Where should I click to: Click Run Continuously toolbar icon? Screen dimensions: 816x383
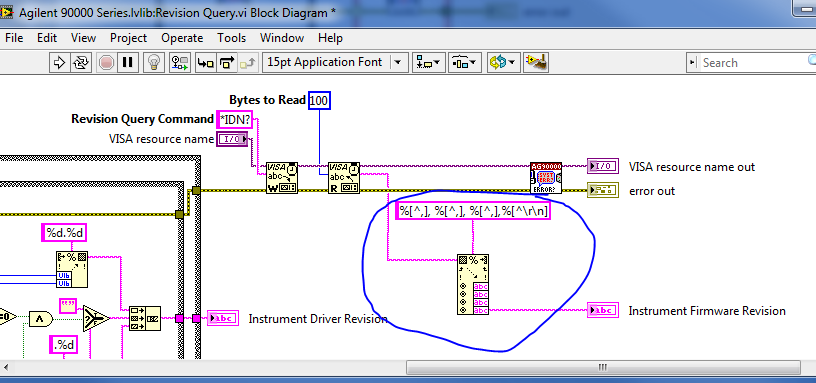point(81,62)
